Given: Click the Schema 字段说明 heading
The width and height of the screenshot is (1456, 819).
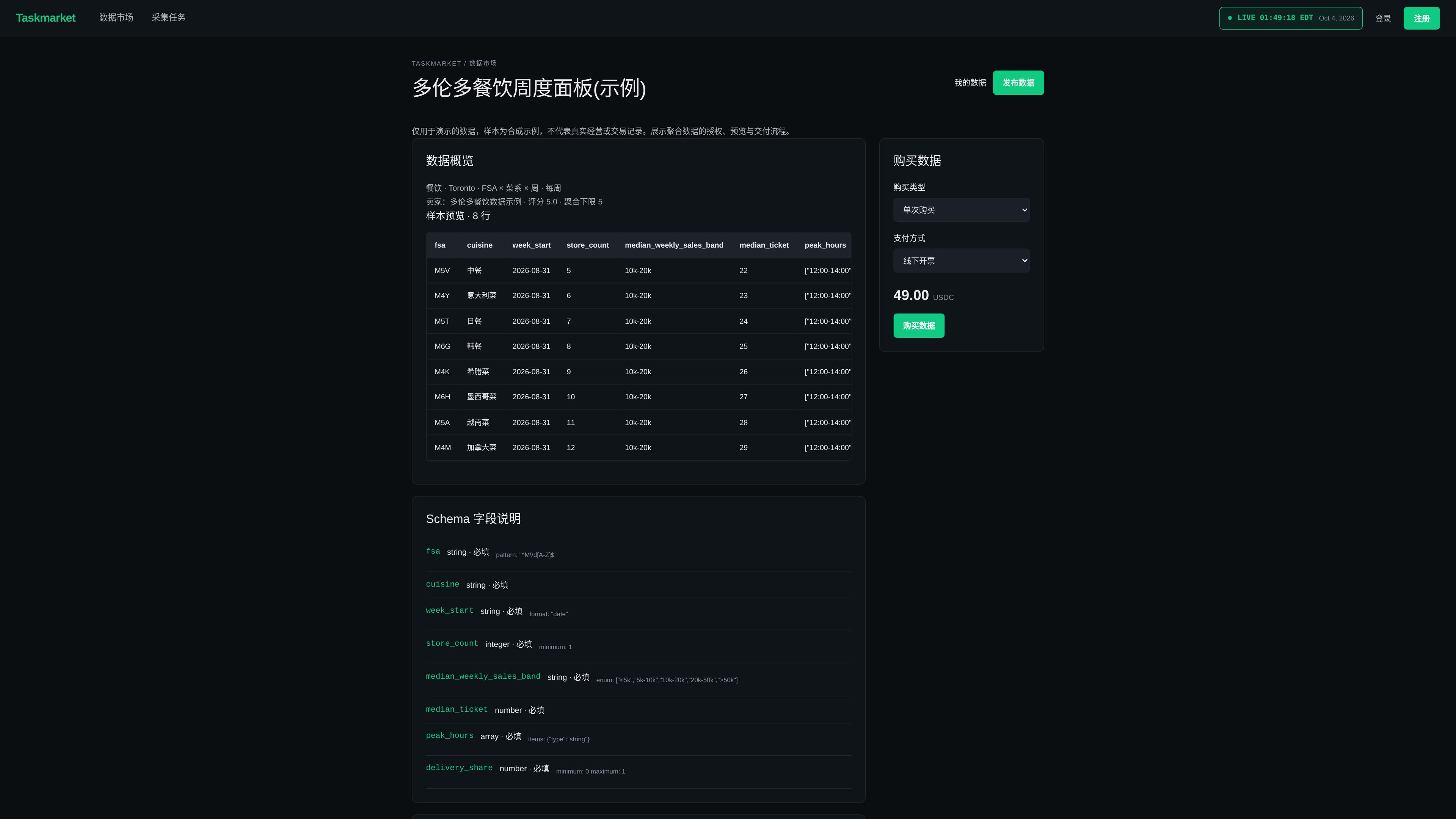Looking at the screenshot, I should pos(473,519).
